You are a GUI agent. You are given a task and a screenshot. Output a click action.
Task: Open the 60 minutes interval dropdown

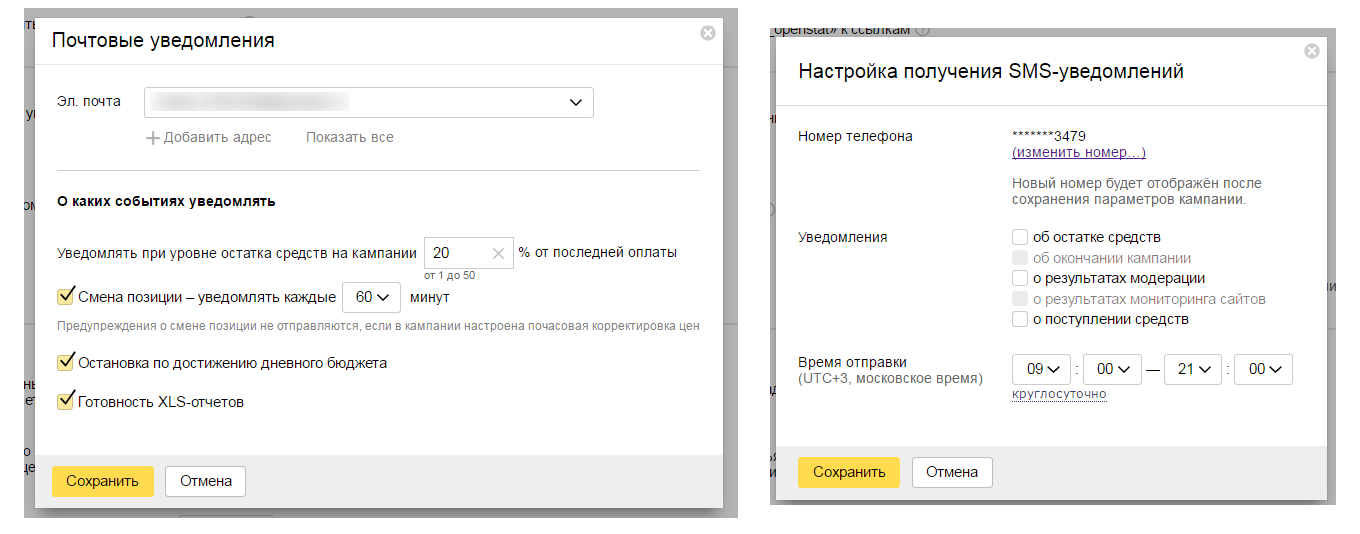[x=371, y=298]
